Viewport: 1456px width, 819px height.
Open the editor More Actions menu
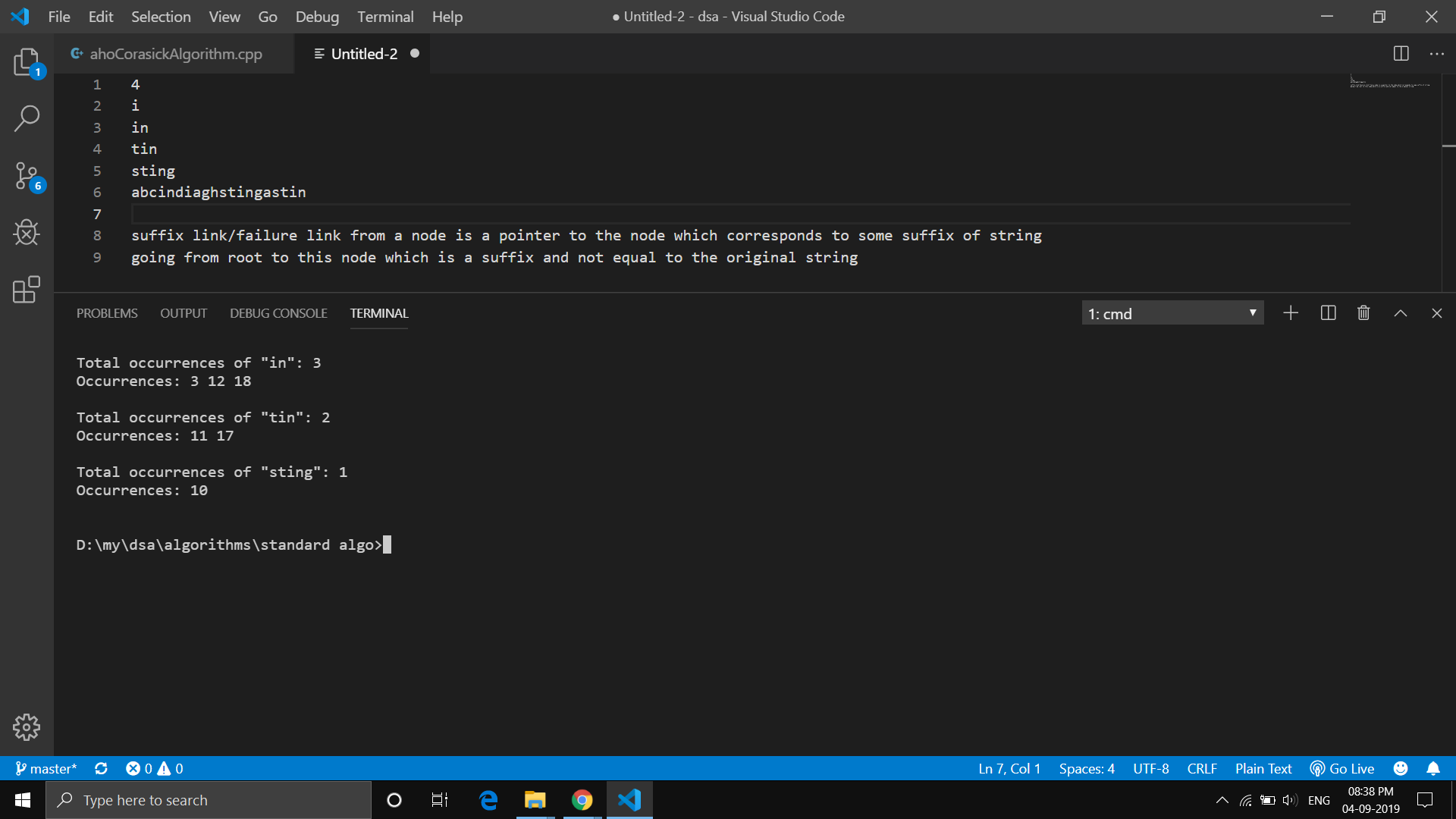coord(1438,53)
